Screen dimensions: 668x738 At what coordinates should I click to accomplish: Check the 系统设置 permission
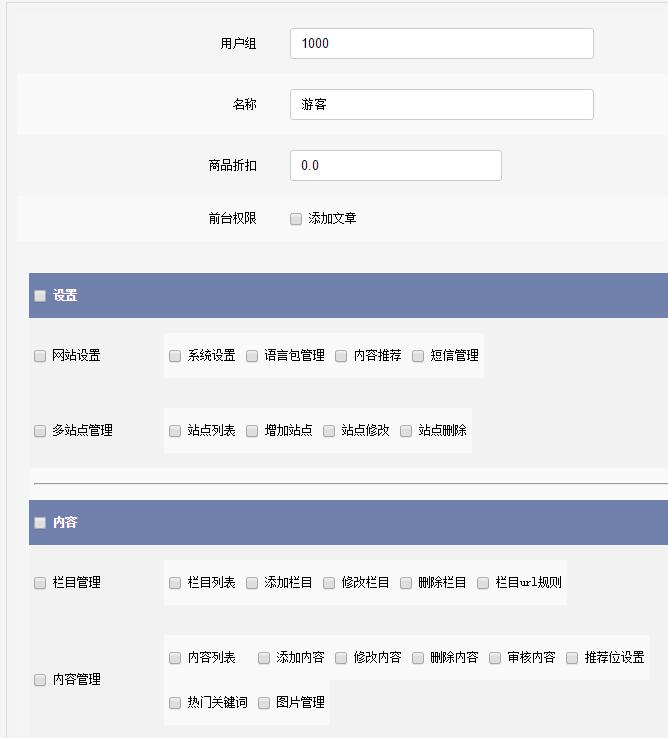[x=175, y=356]
